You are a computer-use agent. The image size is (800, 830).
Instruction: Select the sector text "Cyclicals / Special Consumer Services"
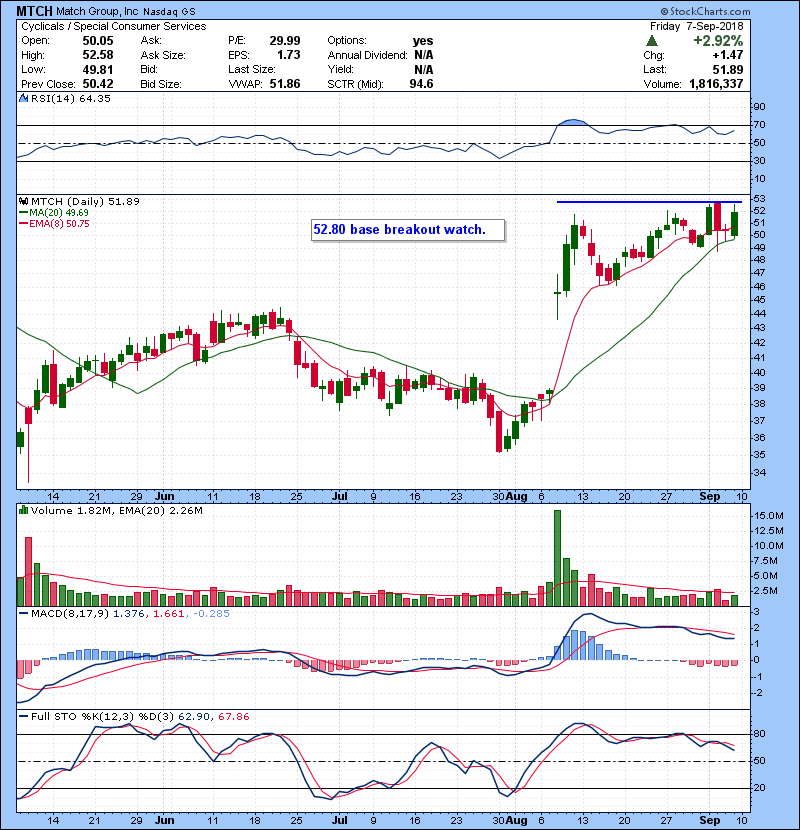point(114,26)
